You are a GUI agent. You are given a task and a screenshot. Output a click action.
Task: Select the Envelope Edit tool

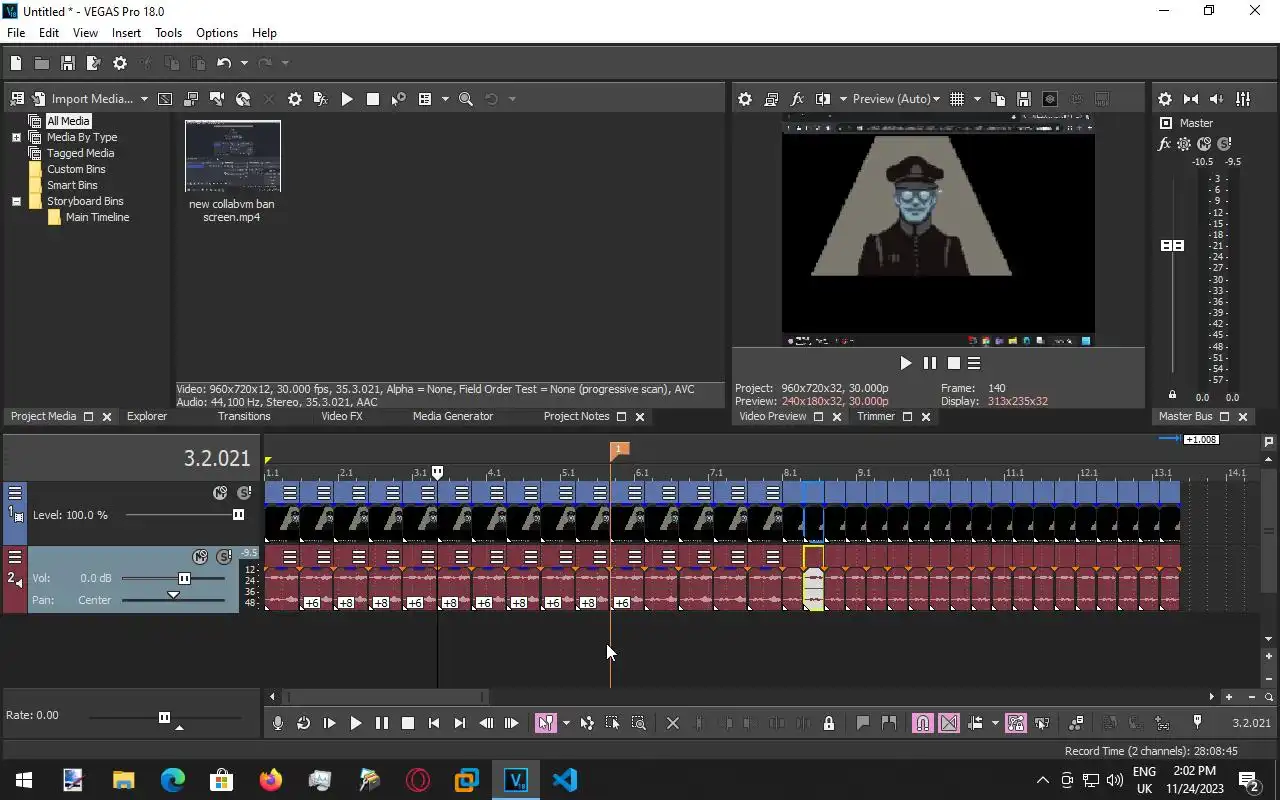587,723
